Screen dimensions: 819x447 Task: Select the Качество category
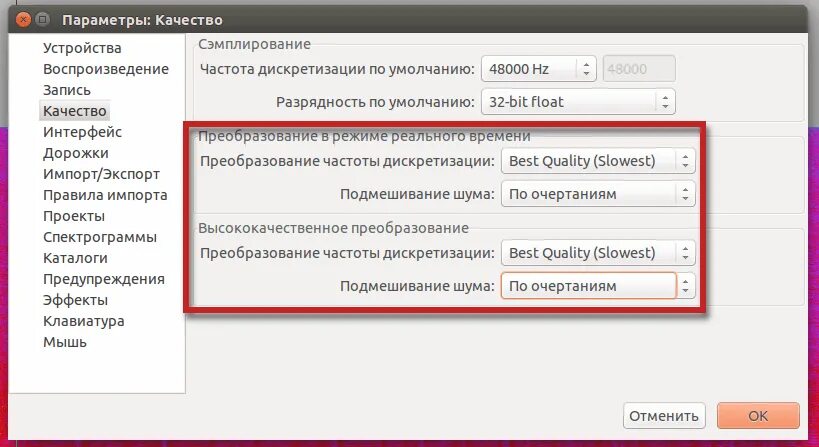[x=75, y=111]
